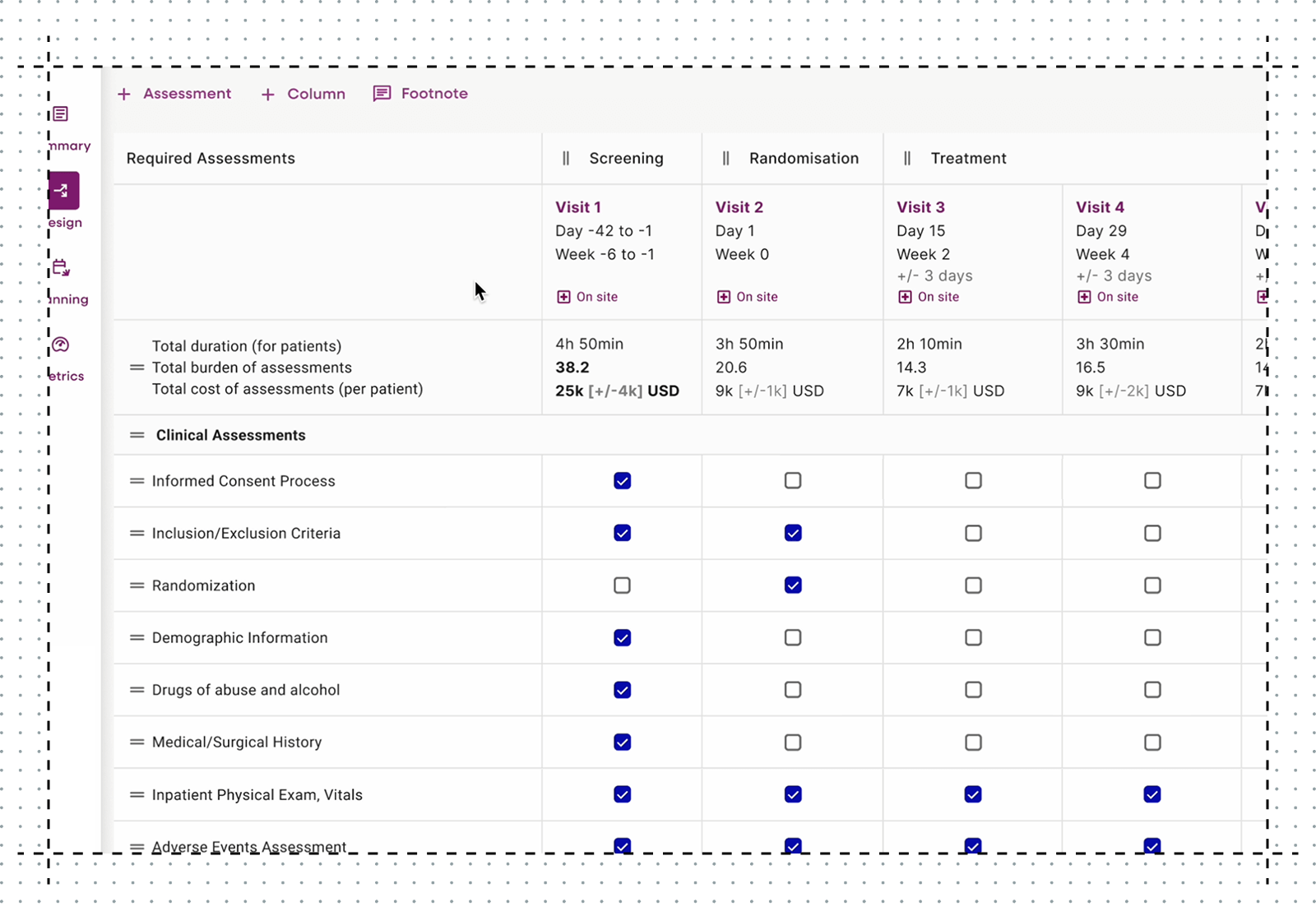Image resolution: width=1316 pixels, height=916 pixels.
Task: Click the plus icon beside Assessment
Action: click(x=124, y=94)
